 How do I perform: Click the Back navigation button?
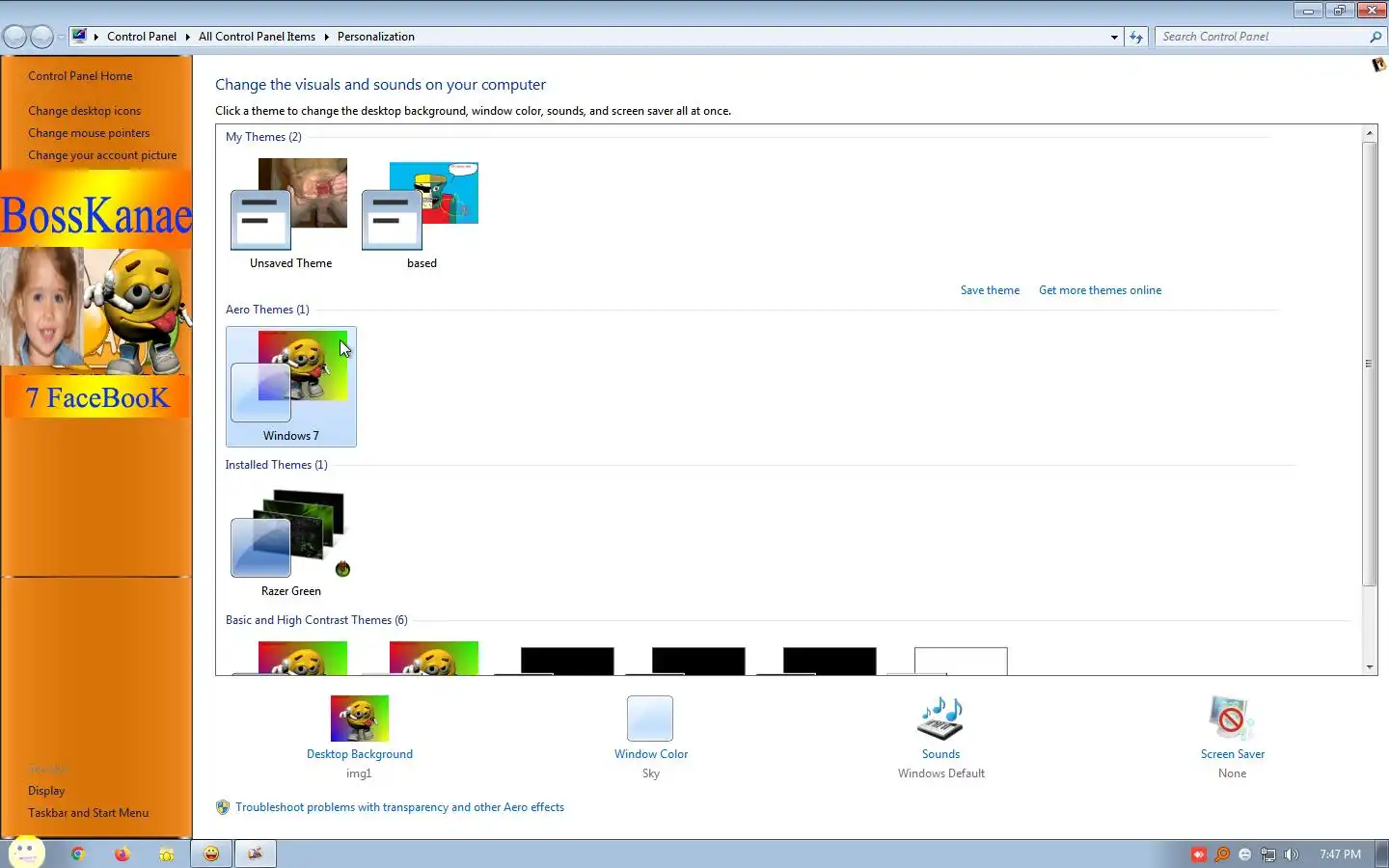pos(15,37)
